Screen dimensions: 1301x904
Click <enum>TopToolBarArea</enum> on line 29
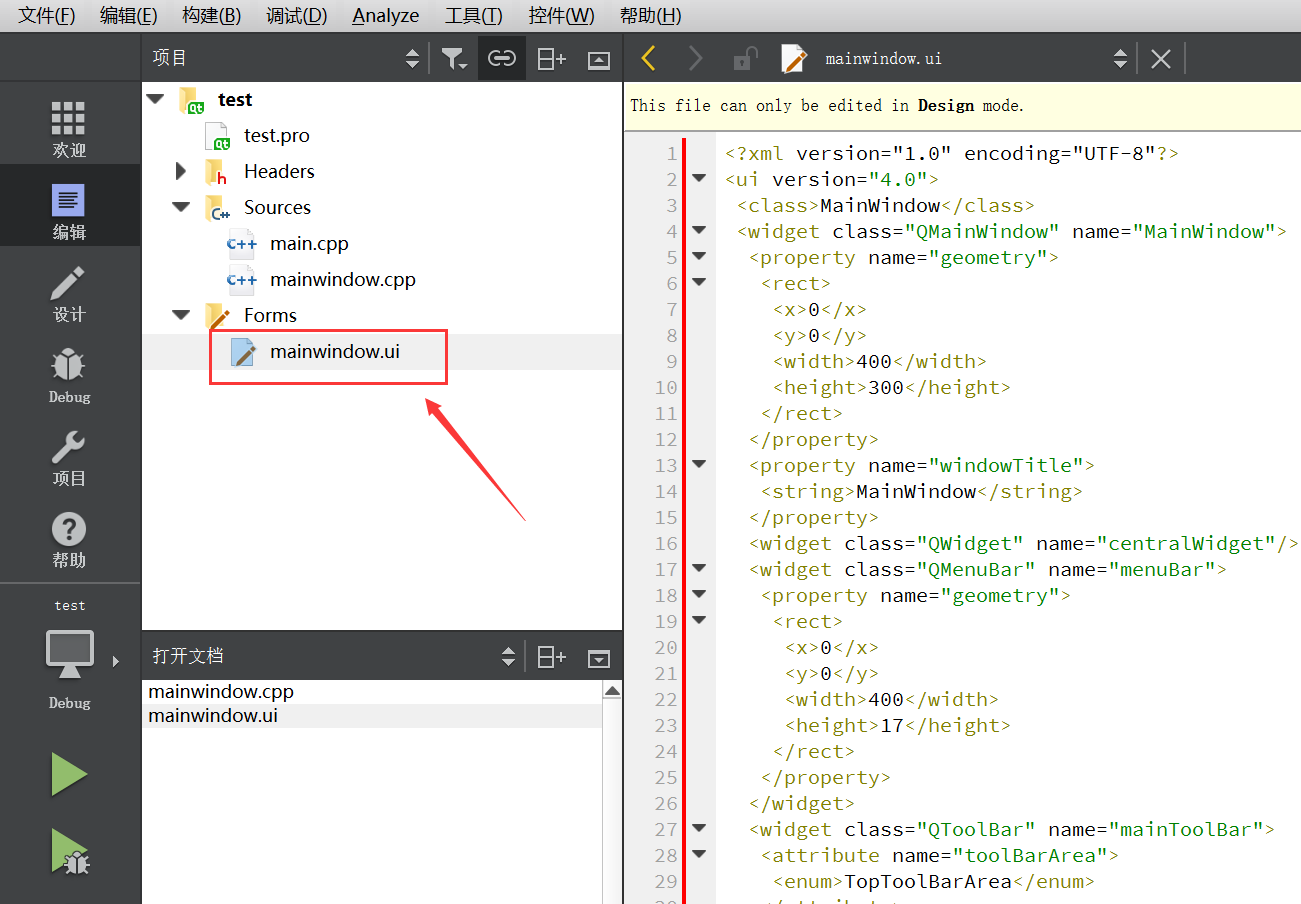click(x=933, y=881)
